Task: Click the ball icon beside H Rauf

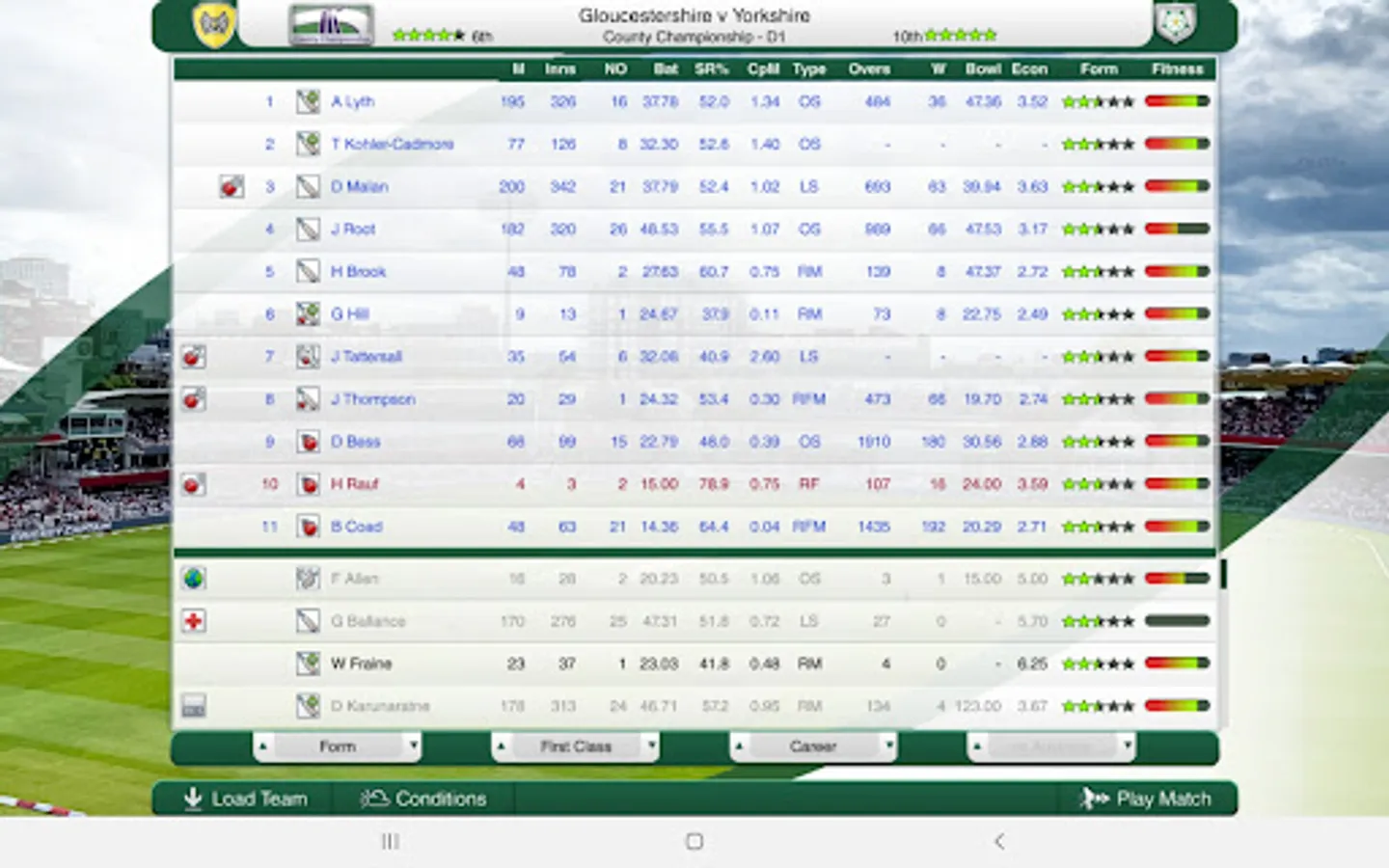Action: (x=194, y=483)
